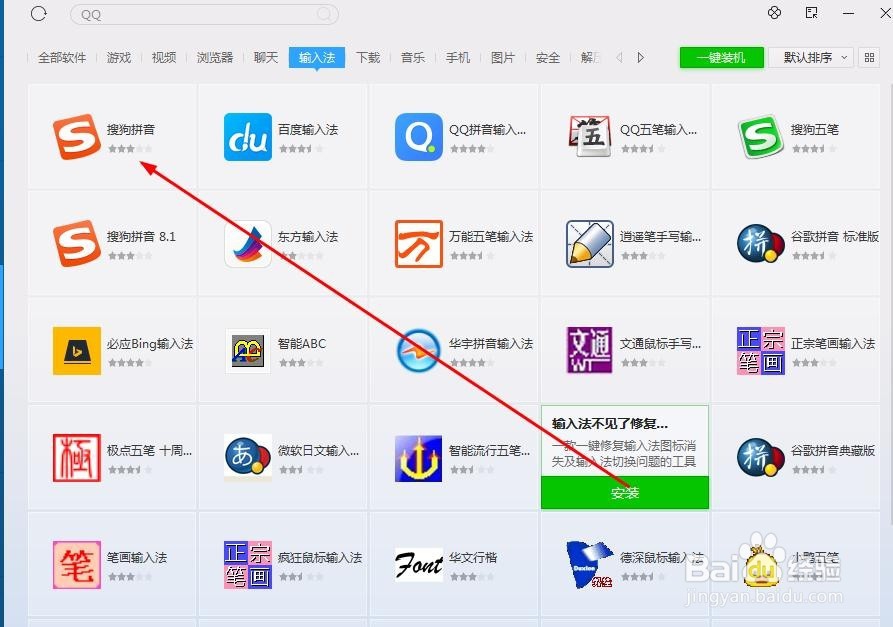Select the QQ拼音输入 app icon
The image size is (893, 627).
pyautogui.click(x=419, y=137)
